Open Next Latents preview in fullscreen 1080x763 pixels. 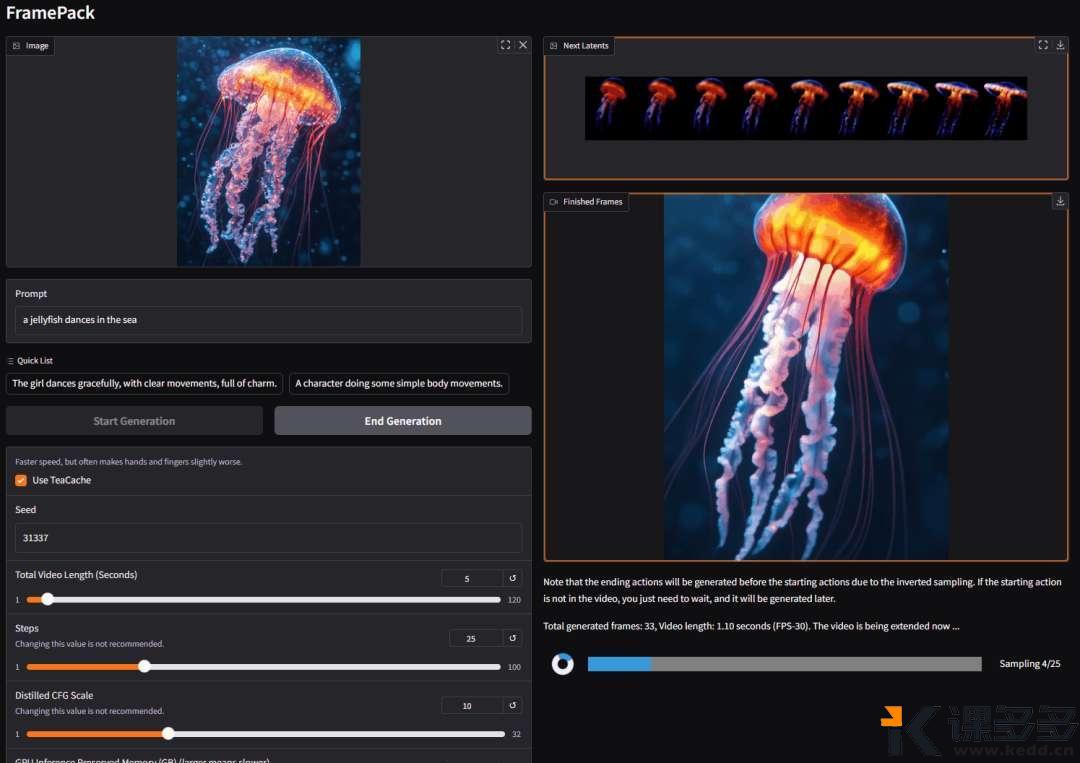click(x=1043, y=45)
